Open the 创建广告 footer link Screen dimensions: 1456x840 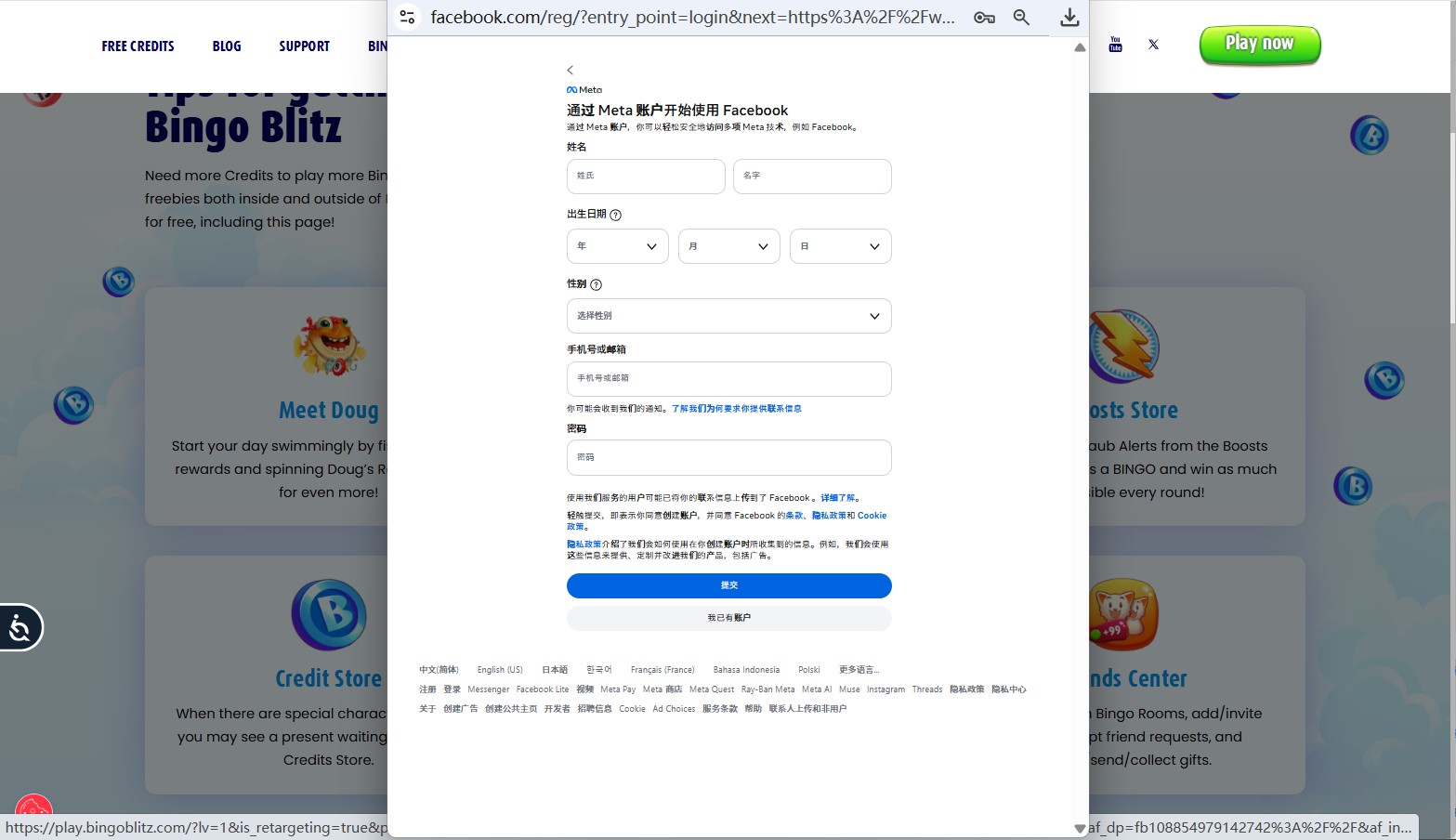(x=461, y=709)
